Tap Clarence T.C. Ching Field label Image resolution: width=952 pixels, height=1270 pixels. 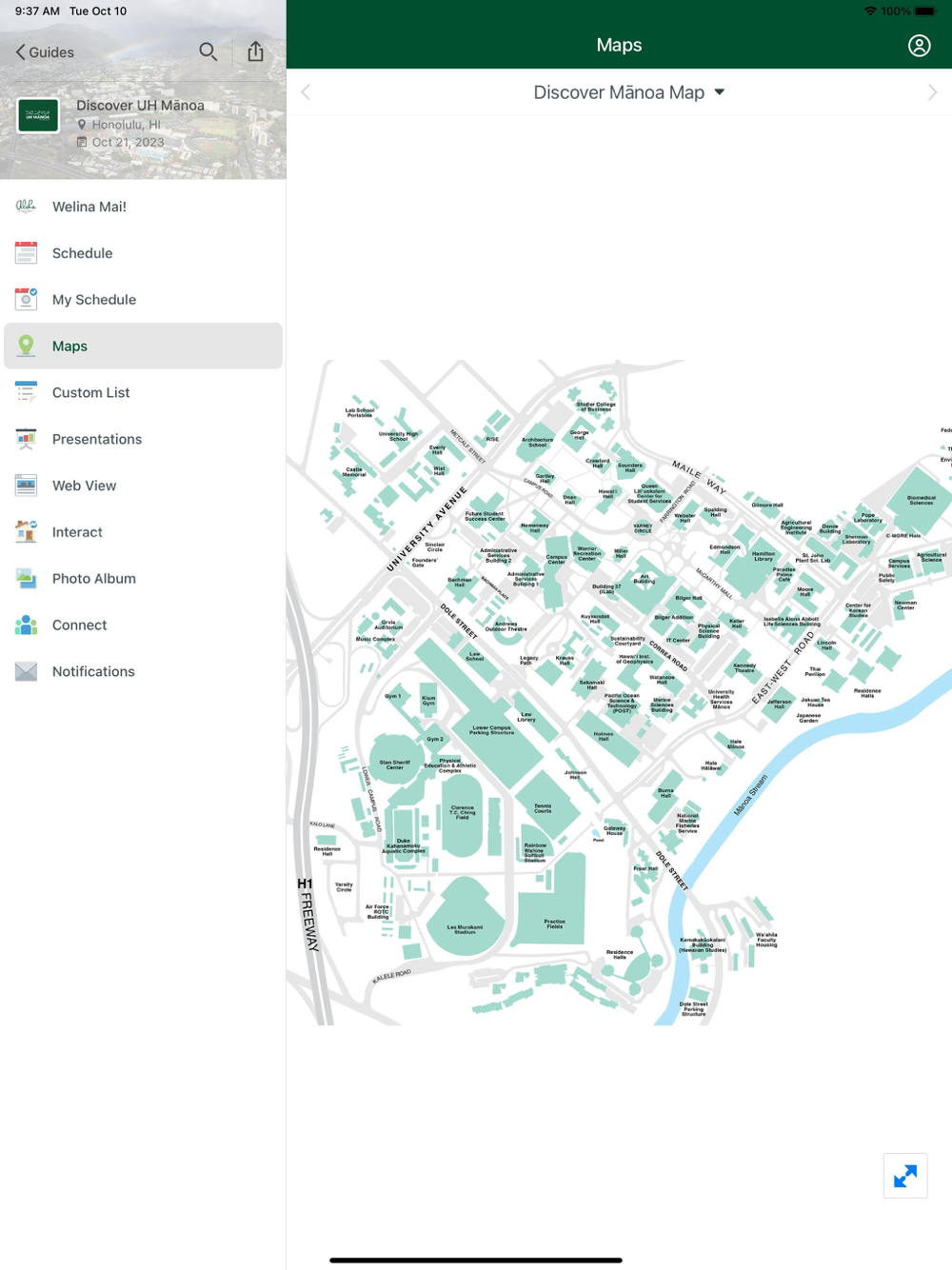tap(462, 812)
